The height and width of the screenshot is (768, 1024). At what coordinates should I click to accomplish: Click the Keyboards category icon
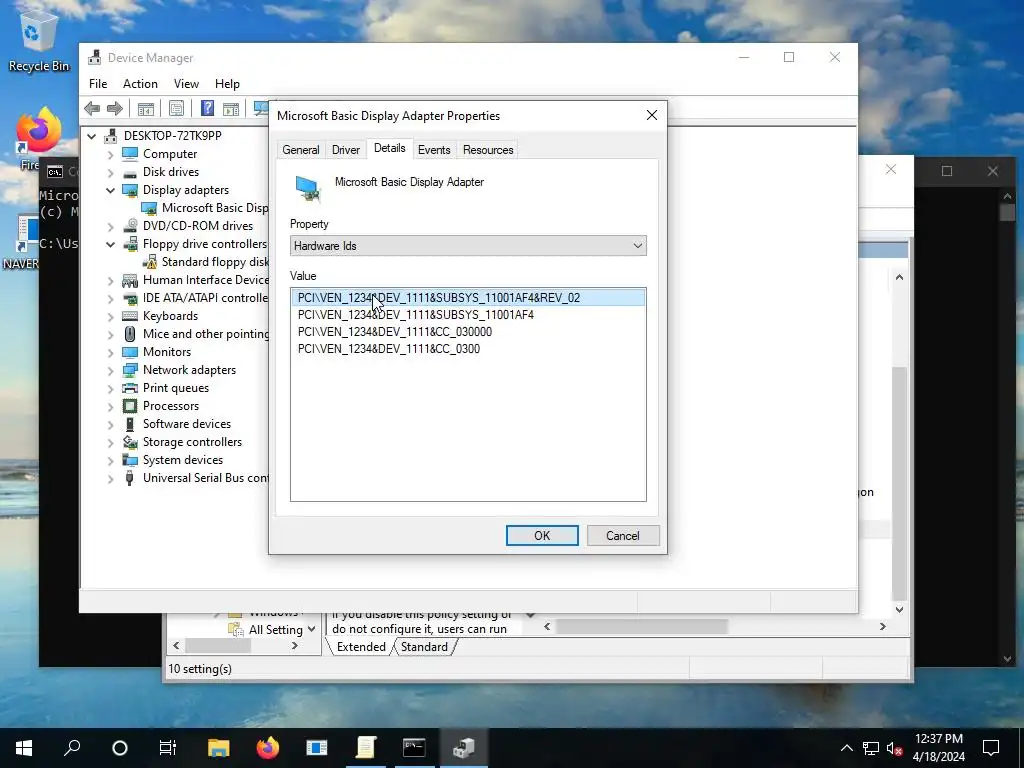(x=130, y=316)
